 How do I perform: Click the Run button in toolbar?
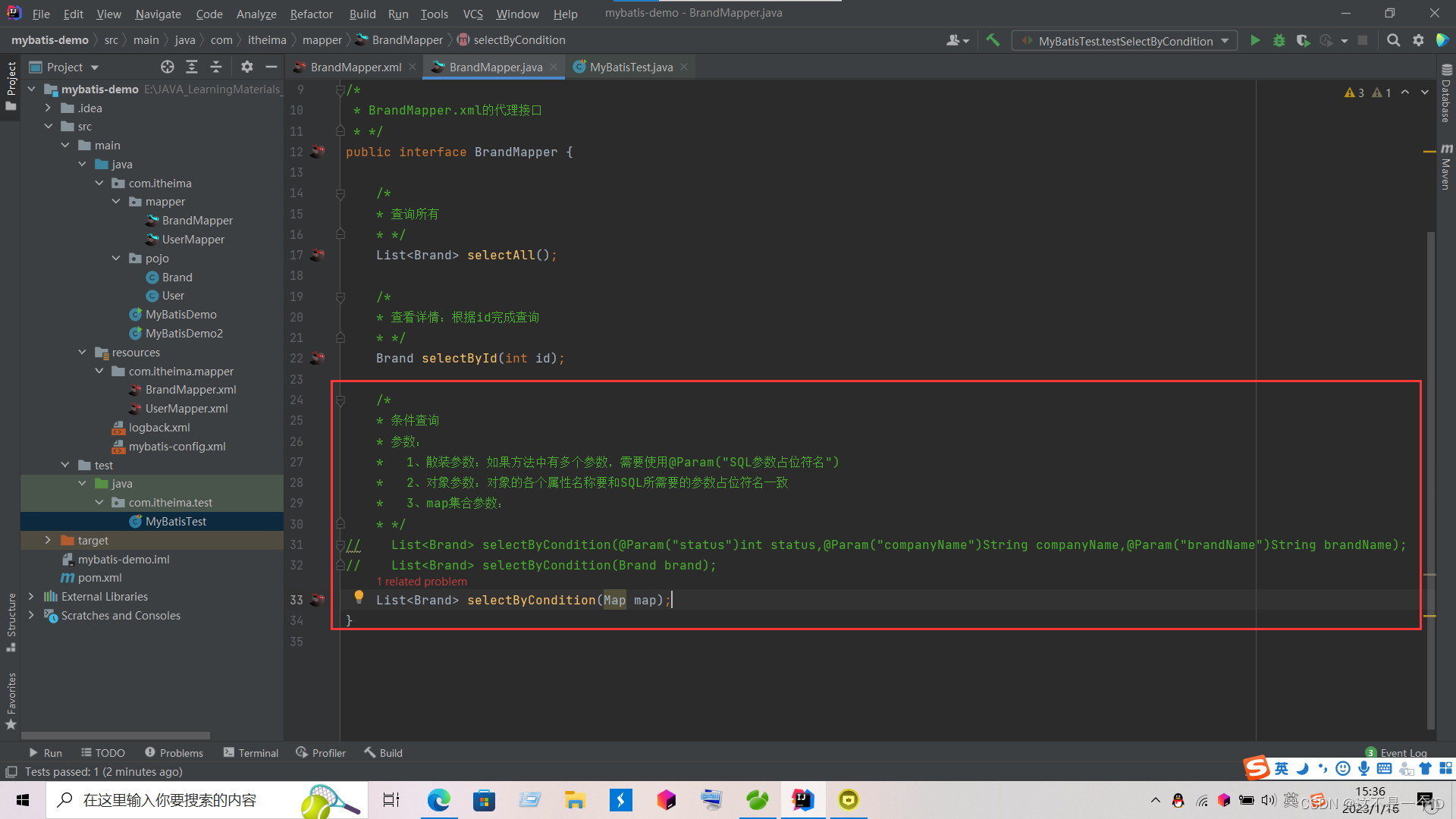point(1257,40)
